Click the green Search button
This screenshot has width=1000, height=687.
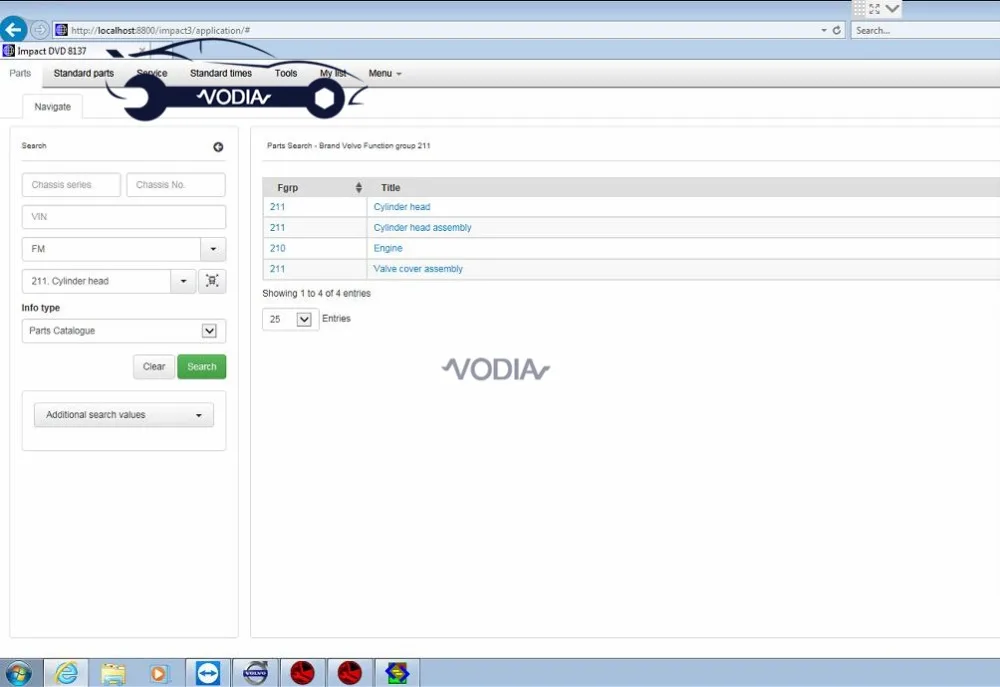point(202,366)
